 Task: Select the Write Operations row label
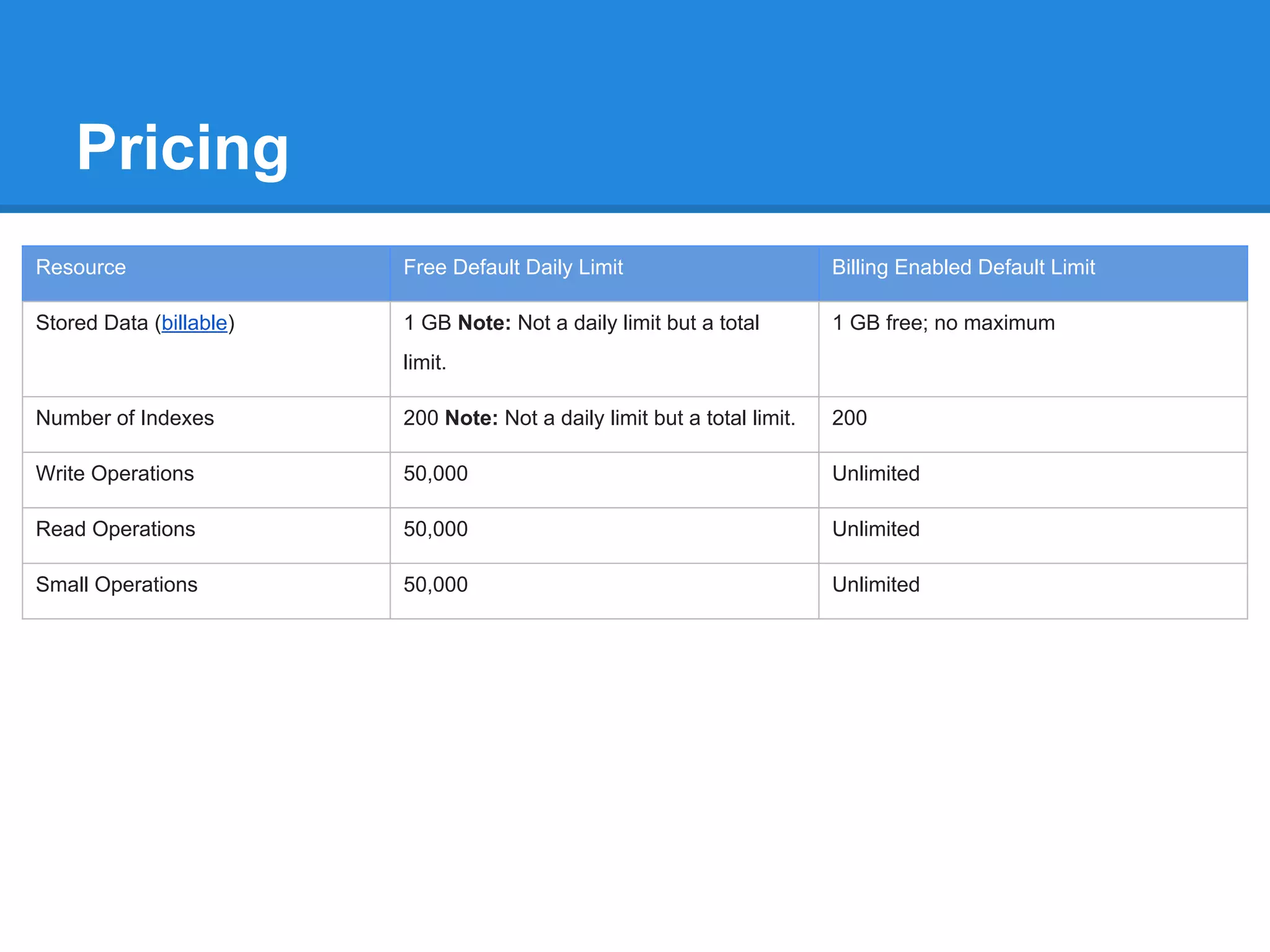click(115, 474)
